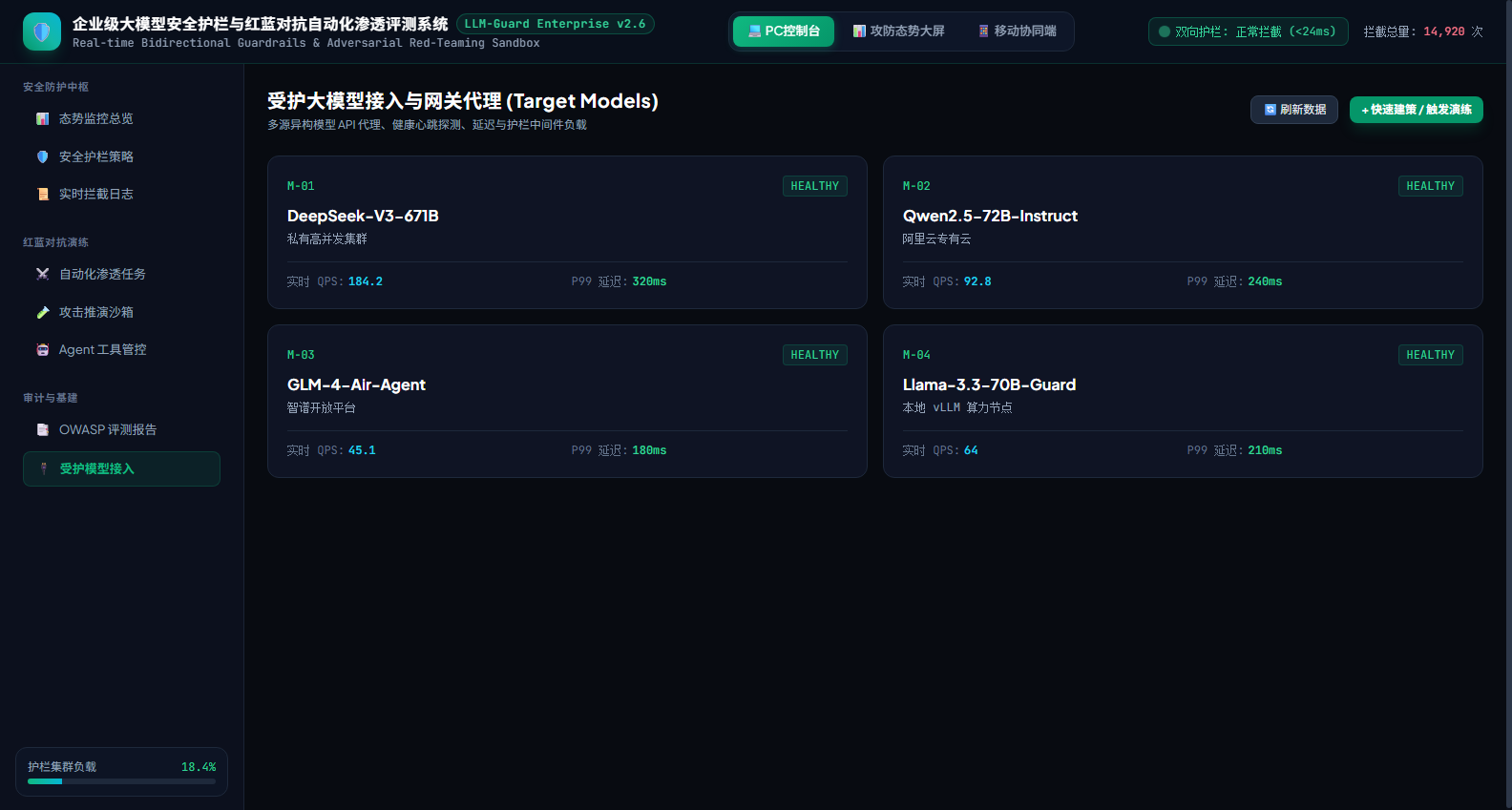This screenshot has width=1512, height=810.
Task: Click the HEALTHY badge on M-04 card
Action: pyautogui.click(x=1431, y=355)
